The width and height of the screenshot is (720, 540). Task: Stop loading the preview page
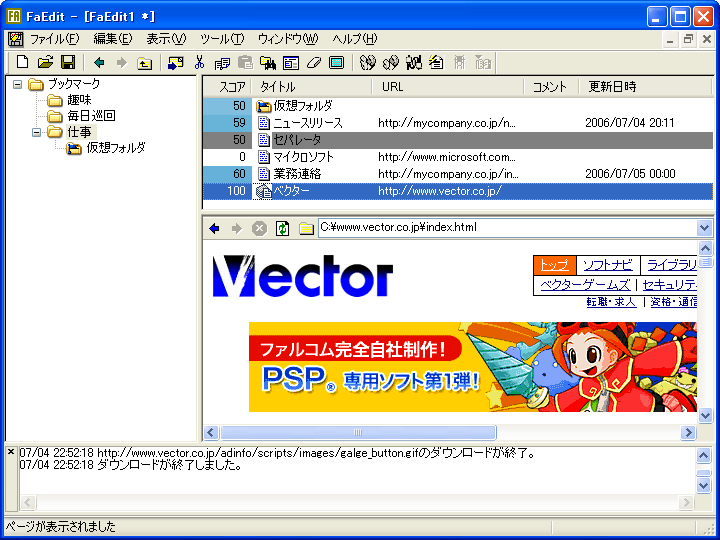(259, 228)
